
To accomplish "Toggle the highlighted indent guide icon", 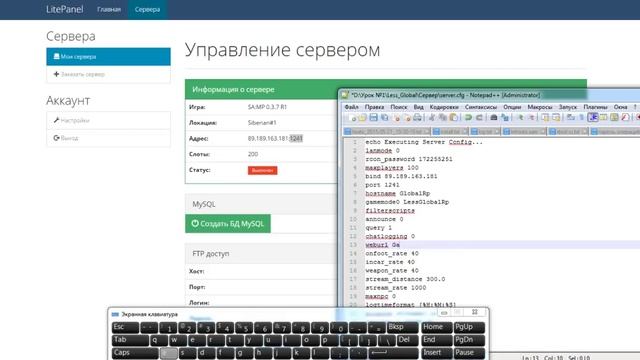I will 593,118.
